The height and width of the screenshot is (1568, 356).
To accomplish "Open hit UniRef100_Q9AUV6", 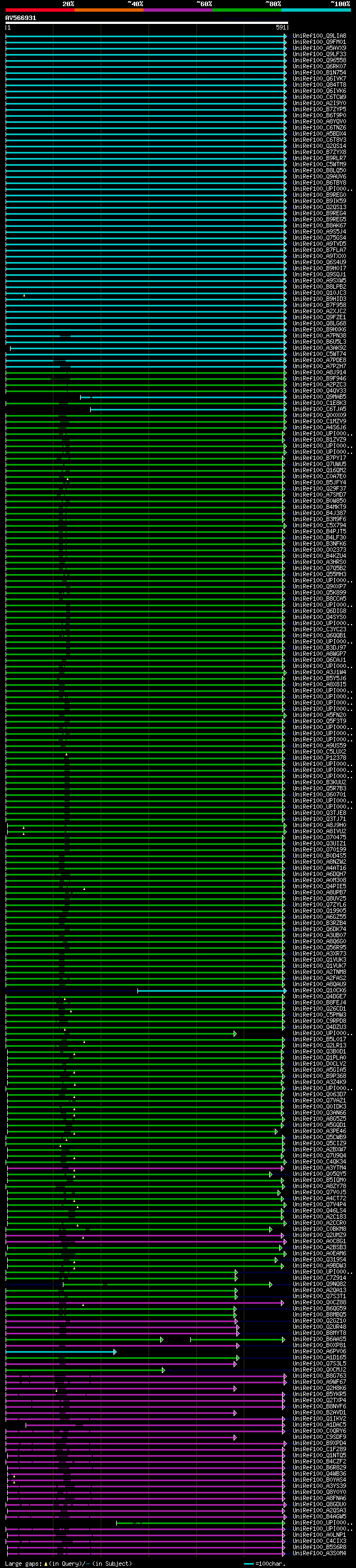I will pyautogui.click(x=319, y=176).
